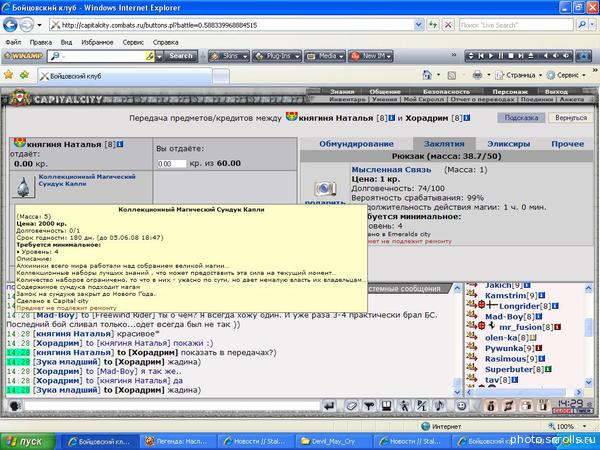Click the chest icon of Коллекционный Магический Сундук
The image size is (600, 450).
[x=26, y=184]
